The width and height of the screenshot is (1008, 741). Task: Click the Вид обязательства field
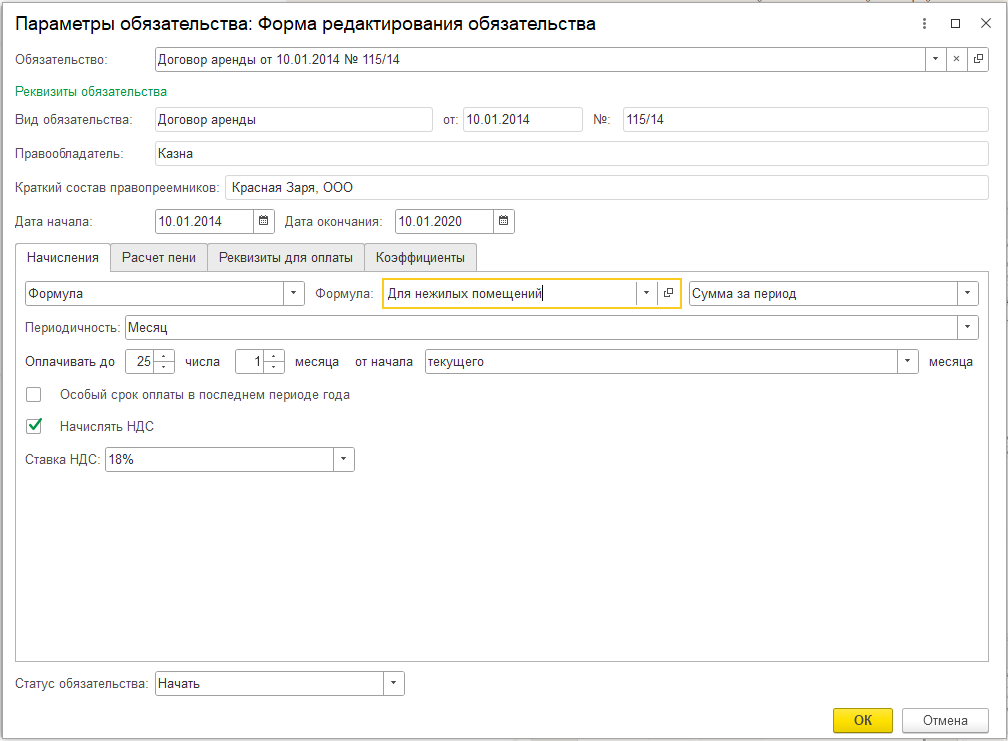click(294, 120)
